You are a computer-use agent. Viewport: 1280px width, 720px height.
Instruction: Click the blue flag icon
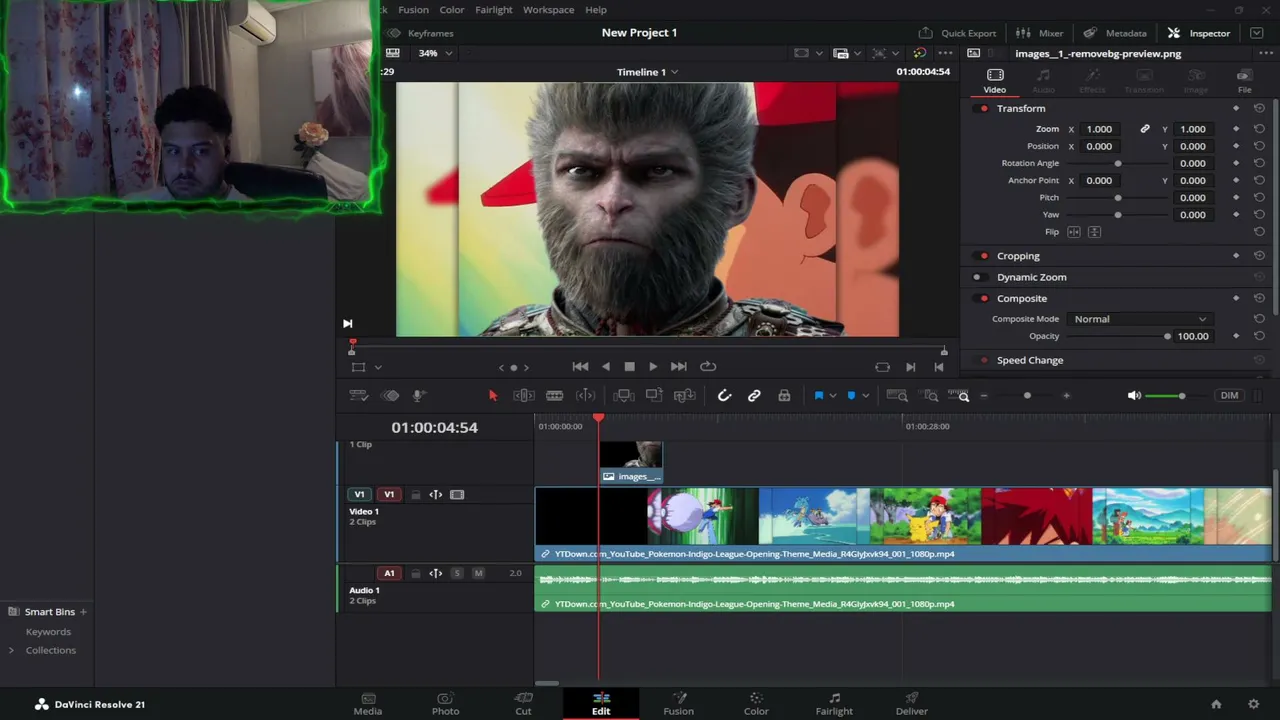tap(818, 396)
